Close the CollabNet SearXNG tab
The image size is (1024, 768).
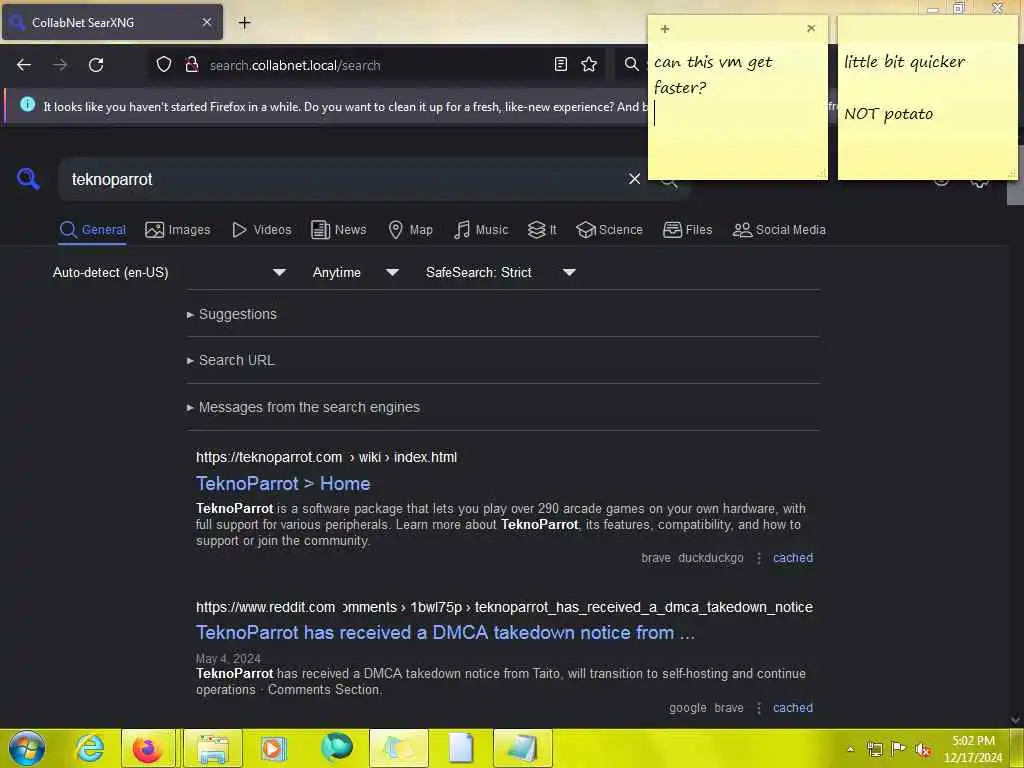point(207,22)
